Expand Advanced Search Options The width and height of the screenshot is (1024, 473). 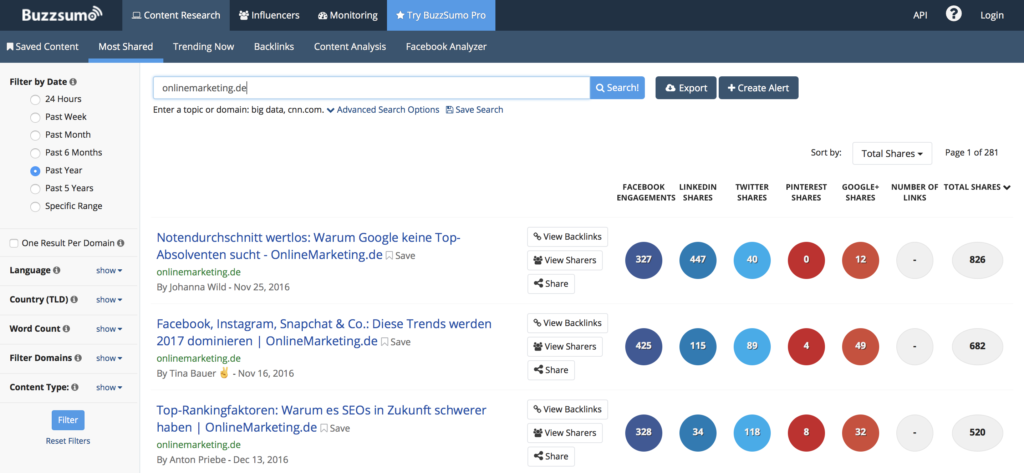coord(383,110)
